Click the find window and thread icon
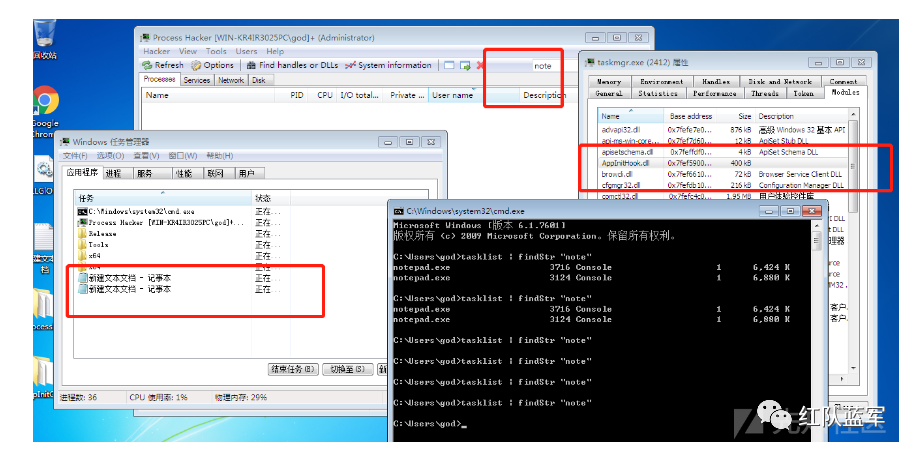Image resolution: width=916 pixels, height=457 pixels. click(465, 65)
